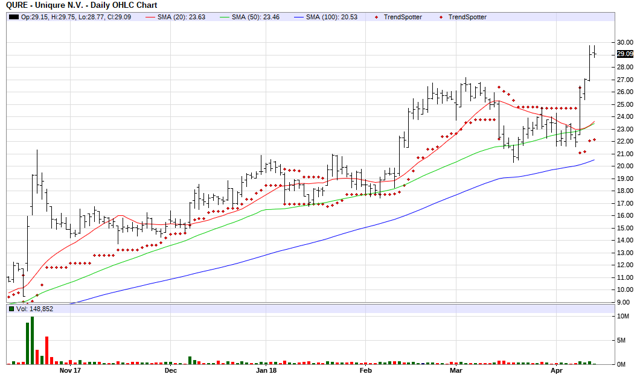Click the first TrendSpotter legend dot

point(376,17)
